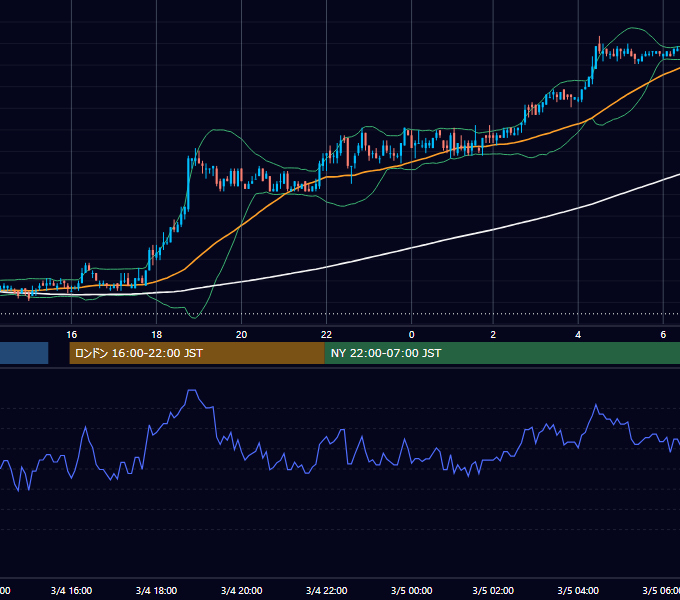Click the 3/5 02:00 date label

point(493,591)
